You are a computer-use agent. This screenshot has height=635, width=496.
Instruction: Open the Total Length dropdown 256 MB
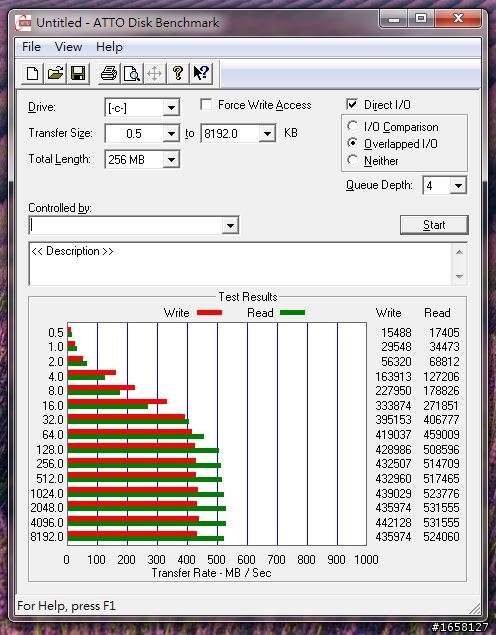tap(171, 160)
